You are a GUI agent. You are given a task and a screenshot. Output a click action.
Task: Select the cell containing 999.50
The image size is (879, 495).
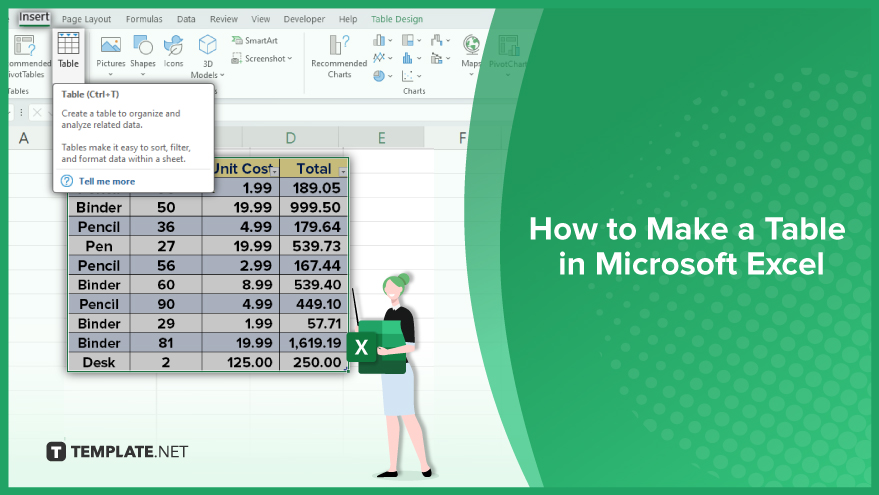coord(314,207)
